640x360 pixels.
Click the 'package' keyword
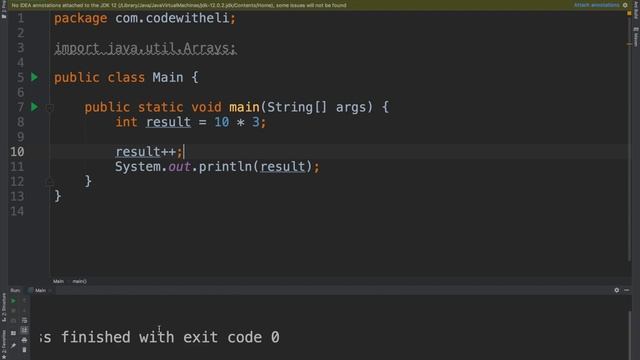(x=80, y=18)
